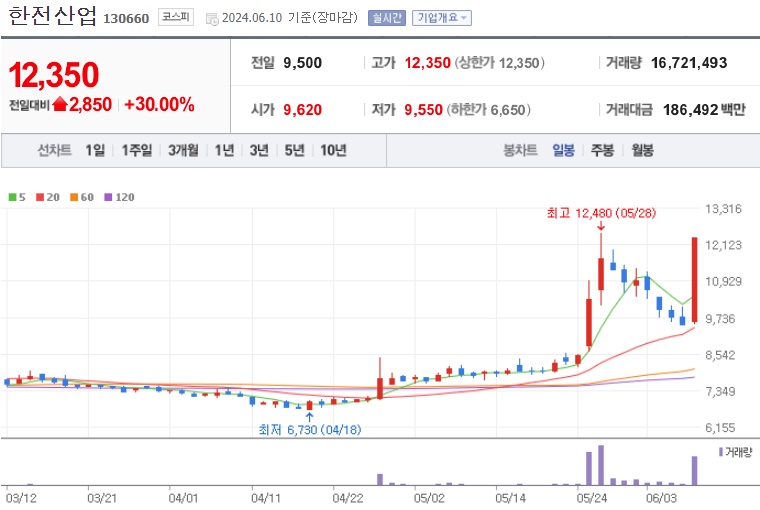The image size is (760, 510).
Task: Click the red 20-day moving average legend
Action: pos(48,197)
